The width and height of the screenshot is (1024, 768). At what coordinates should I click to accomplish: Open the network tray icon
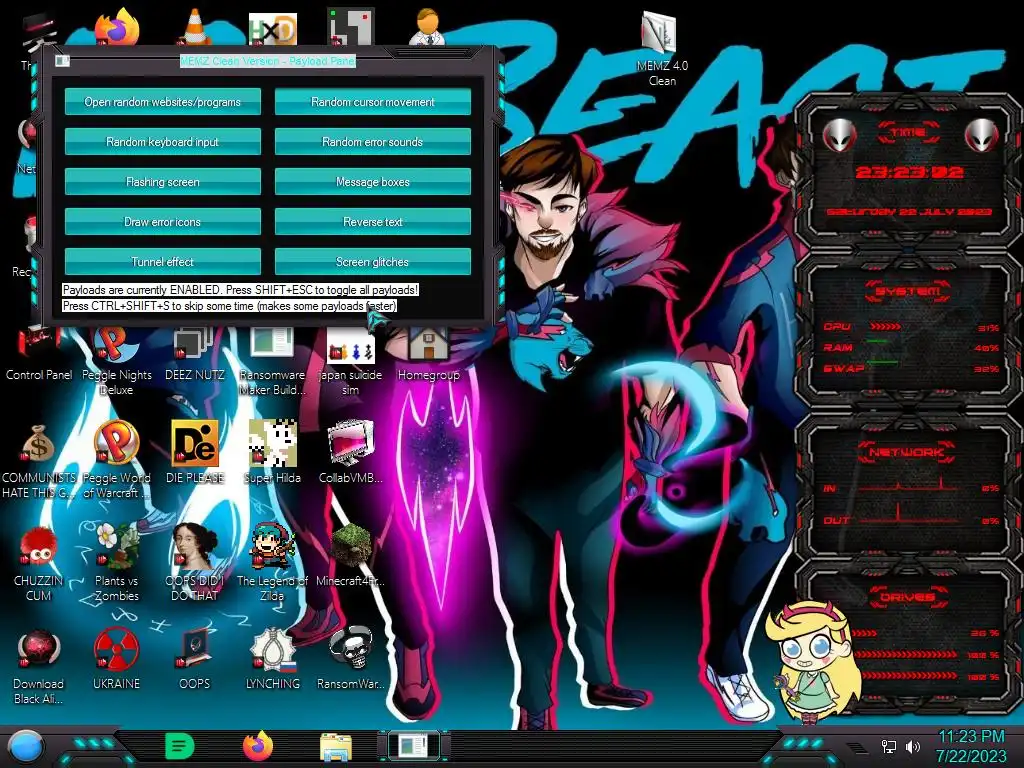889,746
